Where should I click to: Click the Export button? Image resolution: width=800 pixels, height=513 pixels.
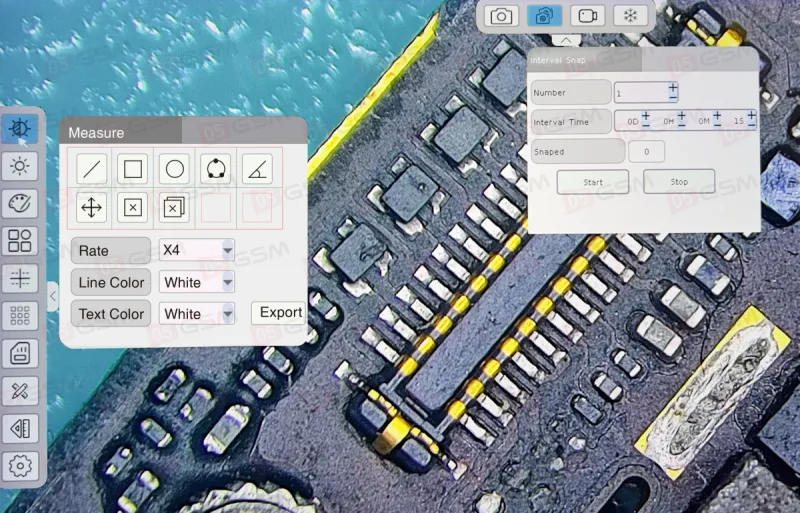click(x=280, y=312)
